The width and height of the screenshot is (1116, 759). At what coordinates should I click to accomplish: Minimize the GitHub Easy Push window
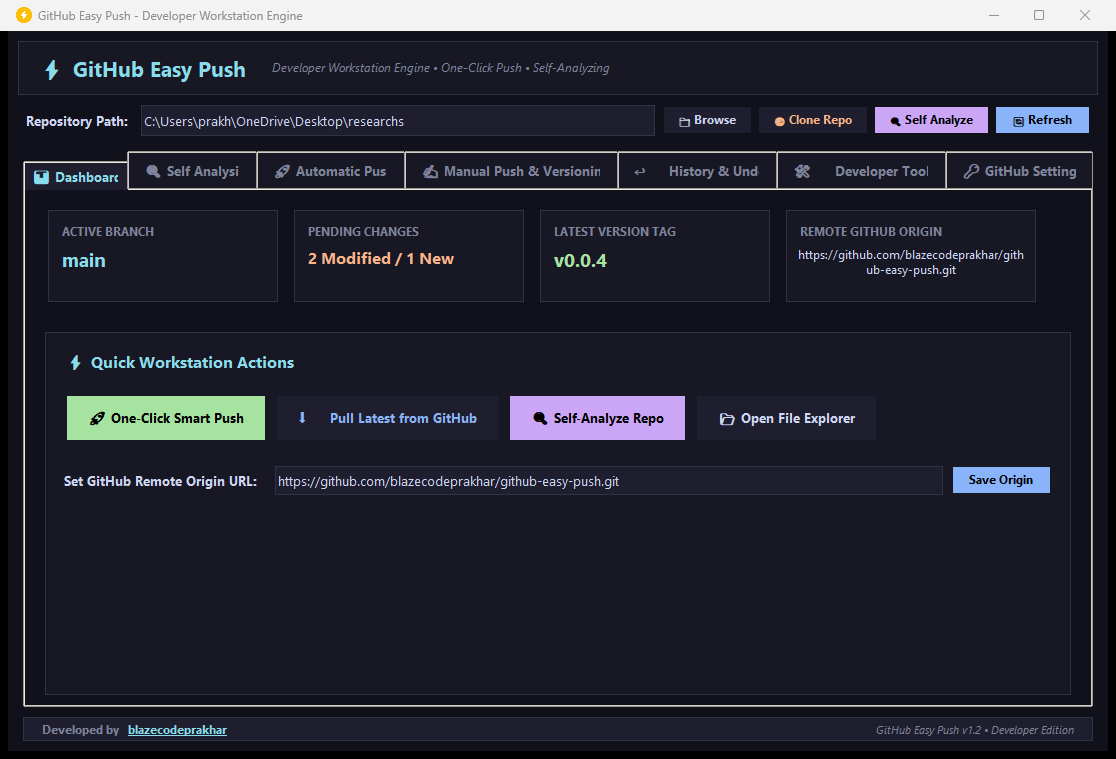[994, 15]
